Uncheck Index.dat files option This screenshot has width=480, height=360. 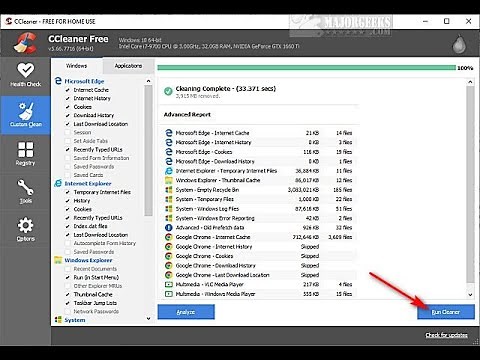68,226
